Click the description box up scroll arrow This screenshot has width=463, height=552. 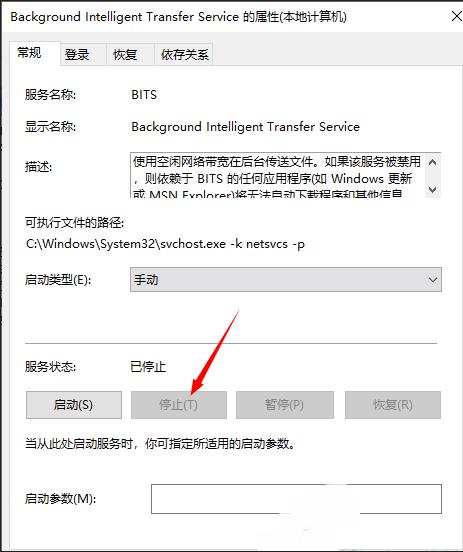(x=433, y=162)
